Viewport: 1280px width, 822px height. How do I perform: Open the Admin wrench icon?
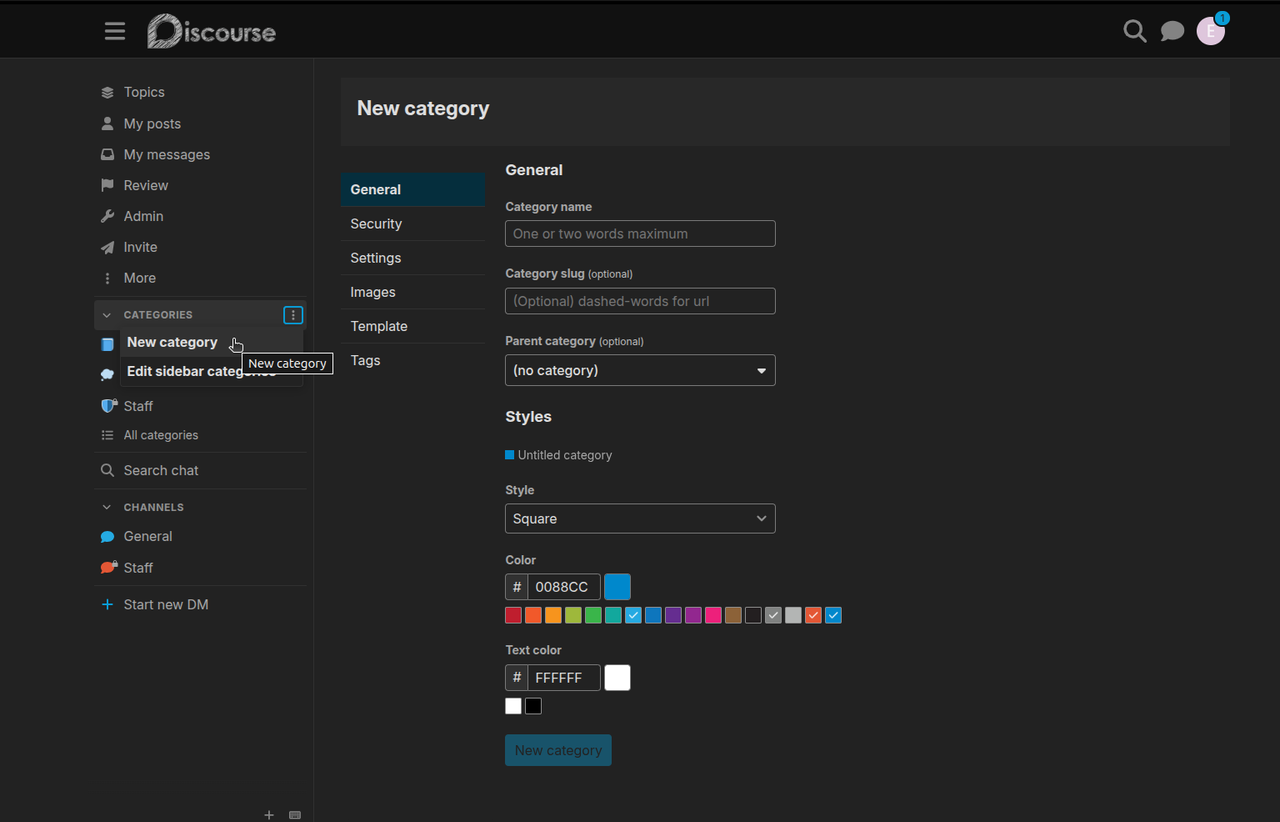point(106,216)
